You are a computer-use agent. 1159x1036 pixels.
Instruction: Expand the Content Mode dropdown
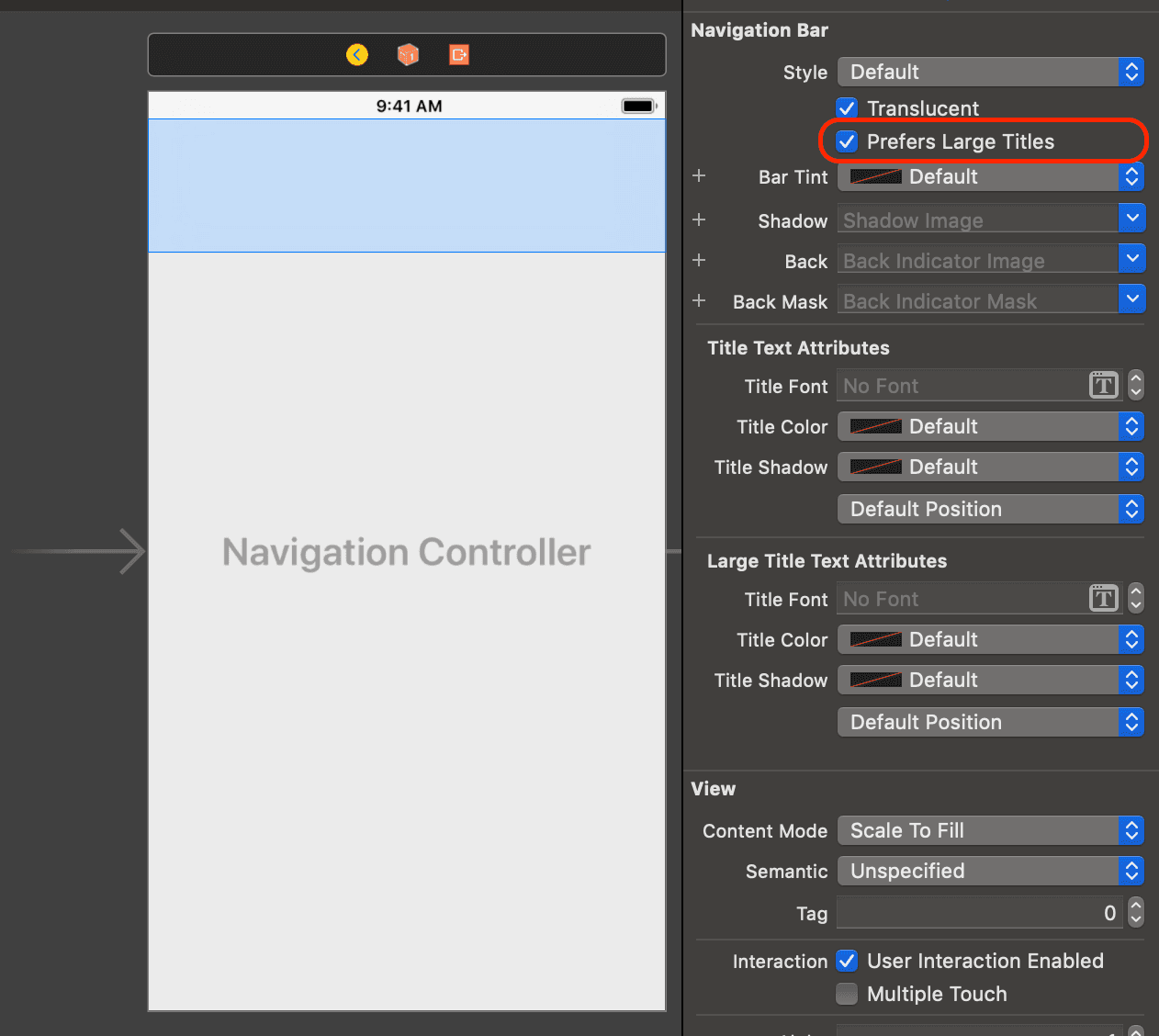[990, 830]
